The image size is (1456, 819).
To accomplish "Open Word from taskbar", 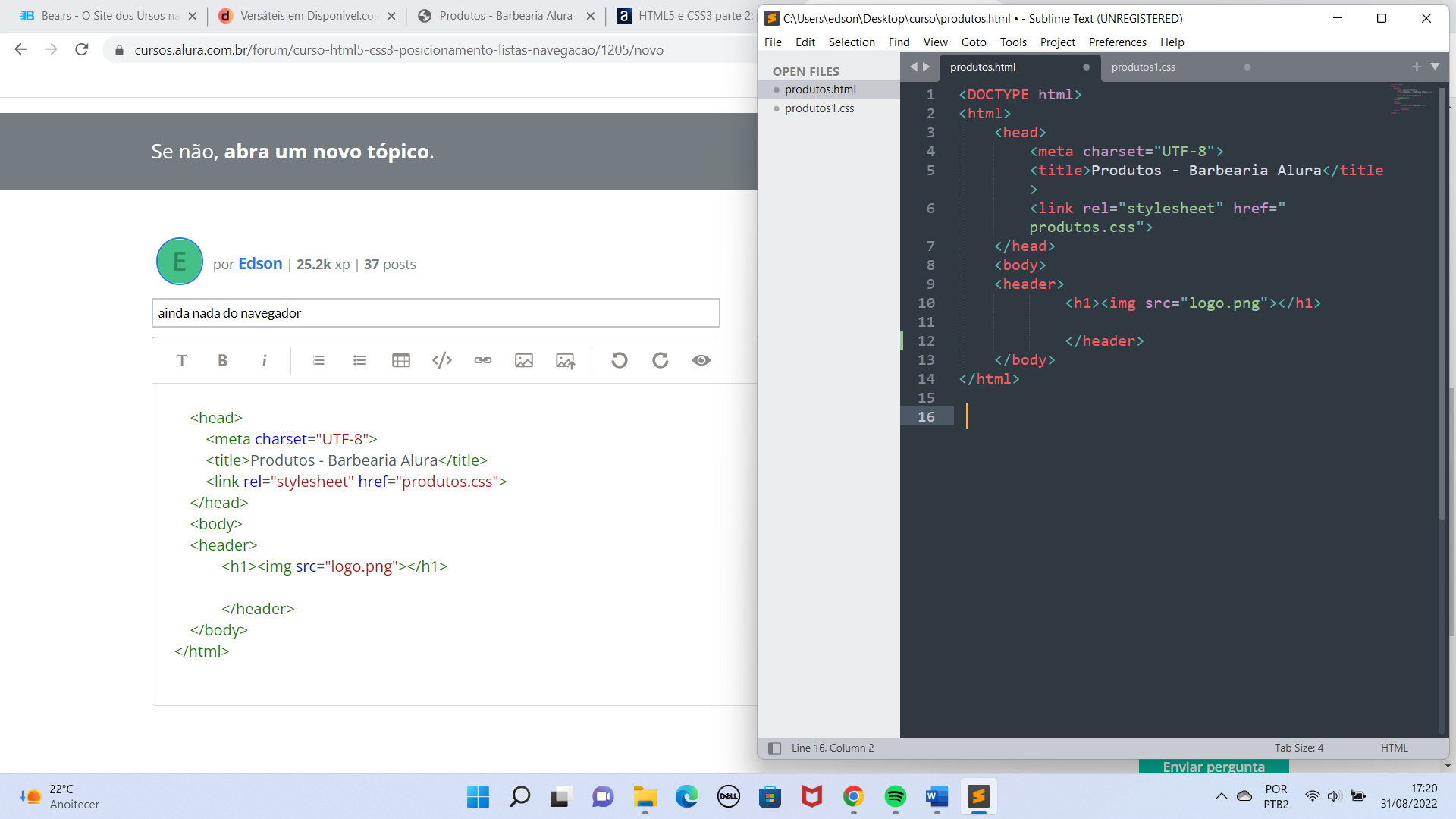I will [937, 797].
